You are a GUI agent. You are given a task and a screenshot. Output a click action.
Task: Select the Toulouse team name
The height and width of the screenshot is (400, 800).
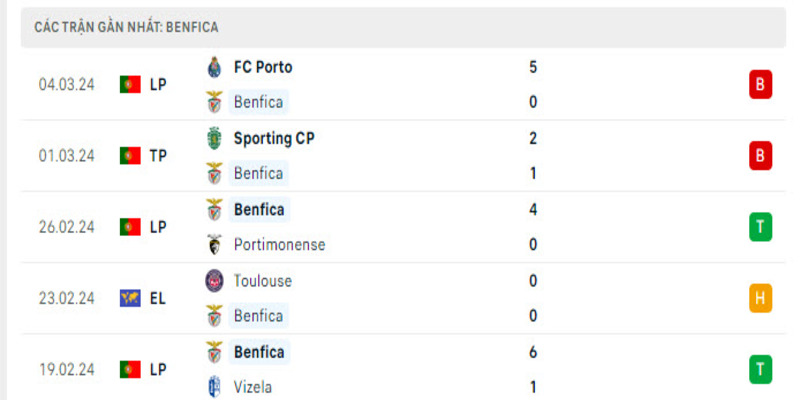pos(262,281)
